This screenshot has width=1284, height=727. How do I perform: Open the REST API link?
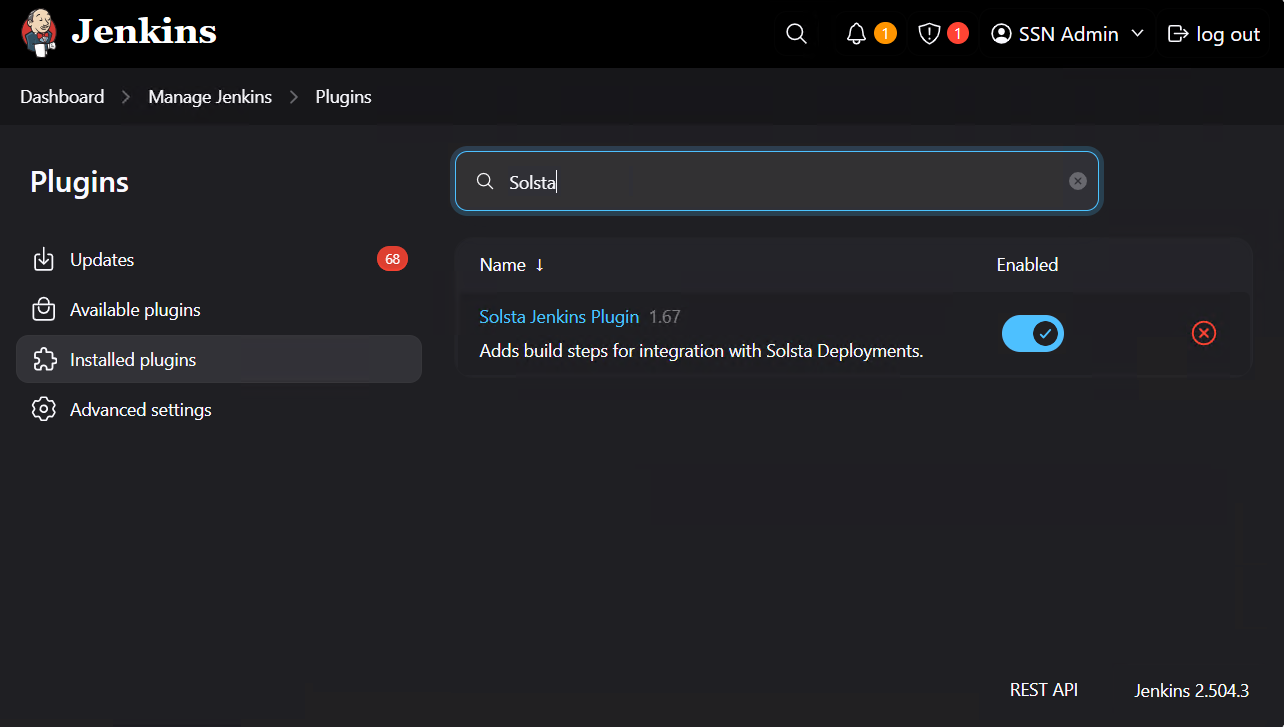point(1044,690)
